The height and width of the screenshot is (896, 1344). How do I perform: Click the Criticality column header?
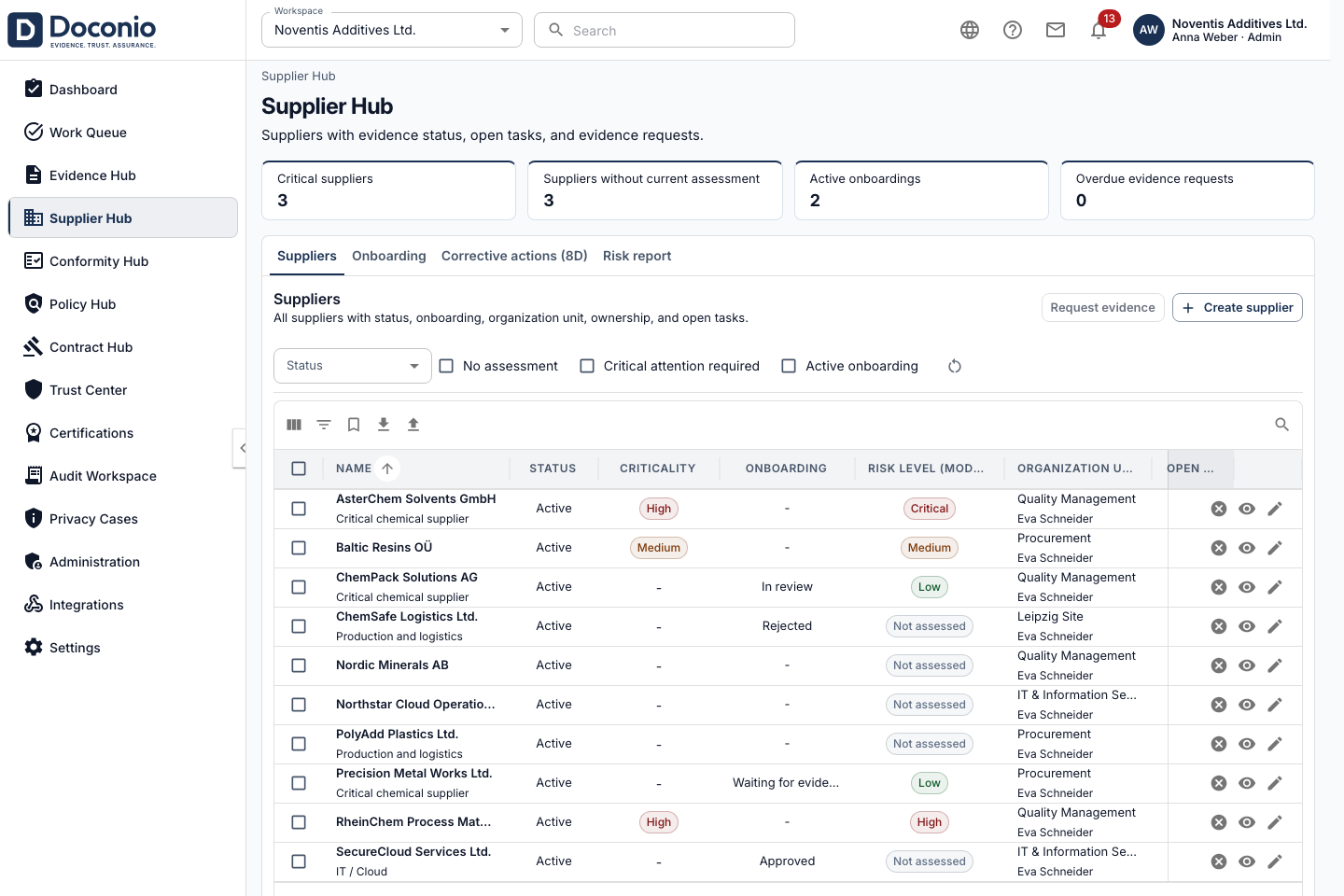coord(658,469)
